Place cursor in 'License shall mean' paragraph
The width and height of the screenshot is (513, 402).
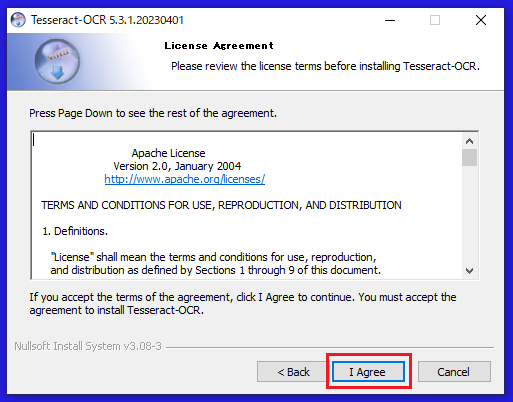point(215,264)
